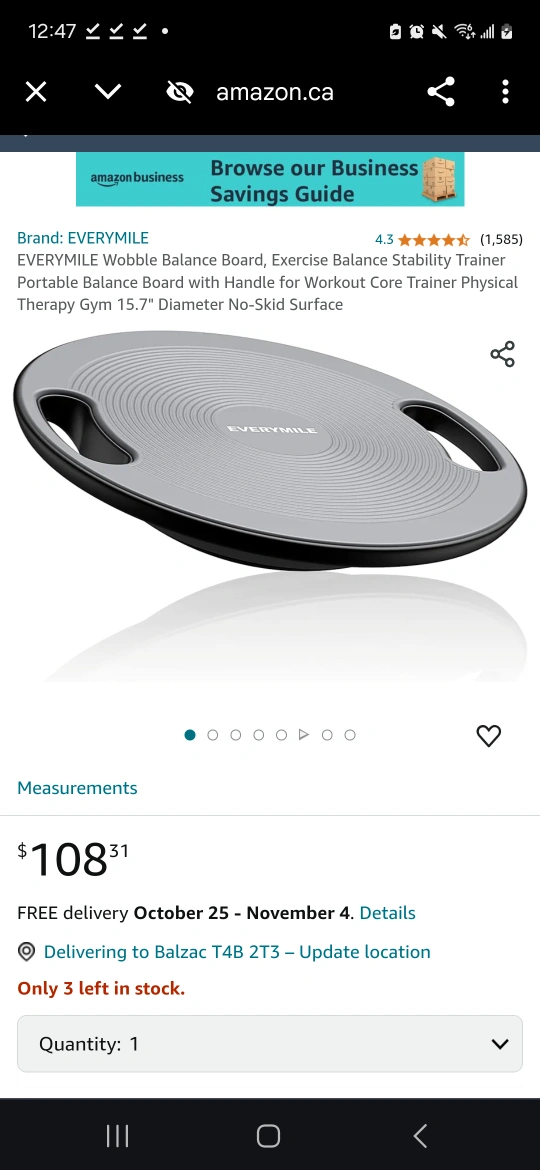The image size is (540, 1170).
Task: Share this product using image share icon
Action: pos(503,354)
